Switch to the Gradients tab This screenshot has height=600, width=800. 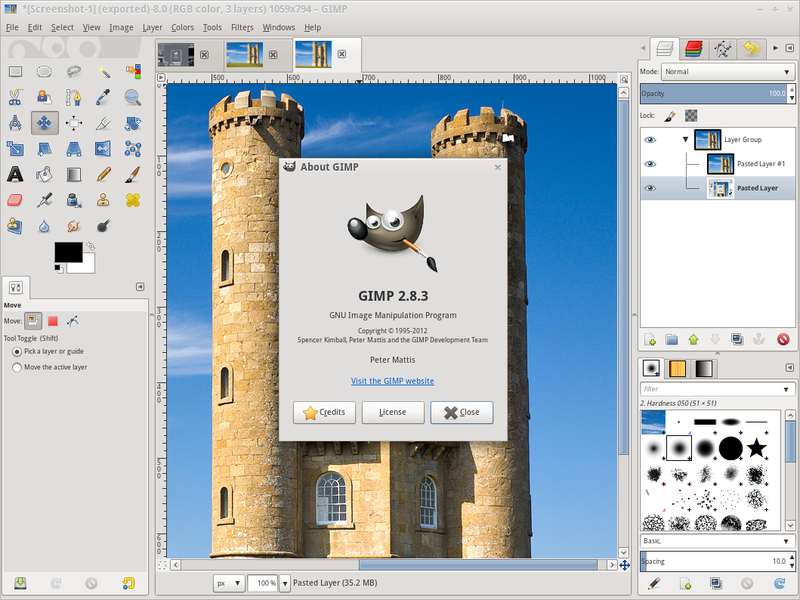pos(704,368)
